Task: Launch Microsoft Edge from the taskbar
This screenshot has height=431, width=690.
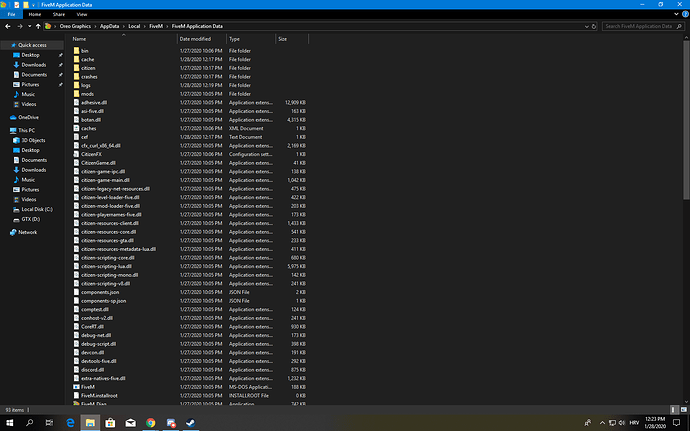Action: pos(70,423)
